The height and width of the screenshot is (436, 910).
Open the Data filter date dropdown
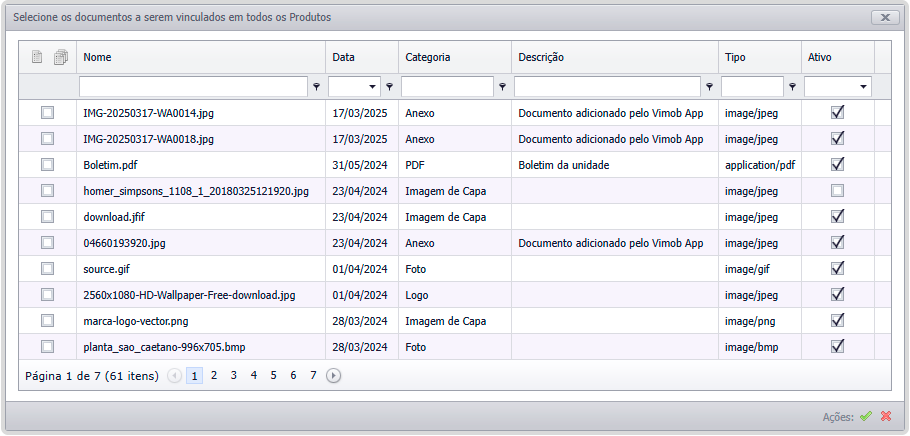[373, 87]
